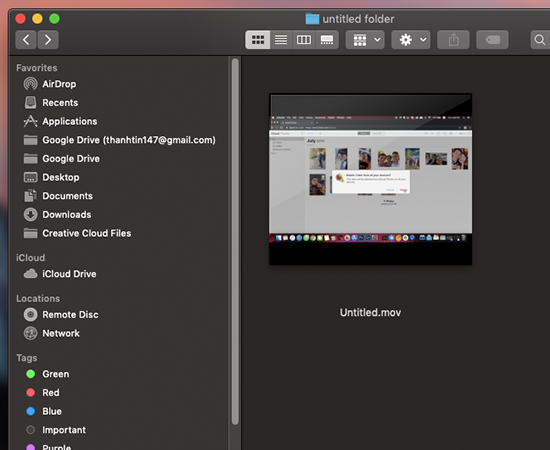Select the Untitled.mov video thumbnail
The image size is (550, 450).
tap(370, 179)
